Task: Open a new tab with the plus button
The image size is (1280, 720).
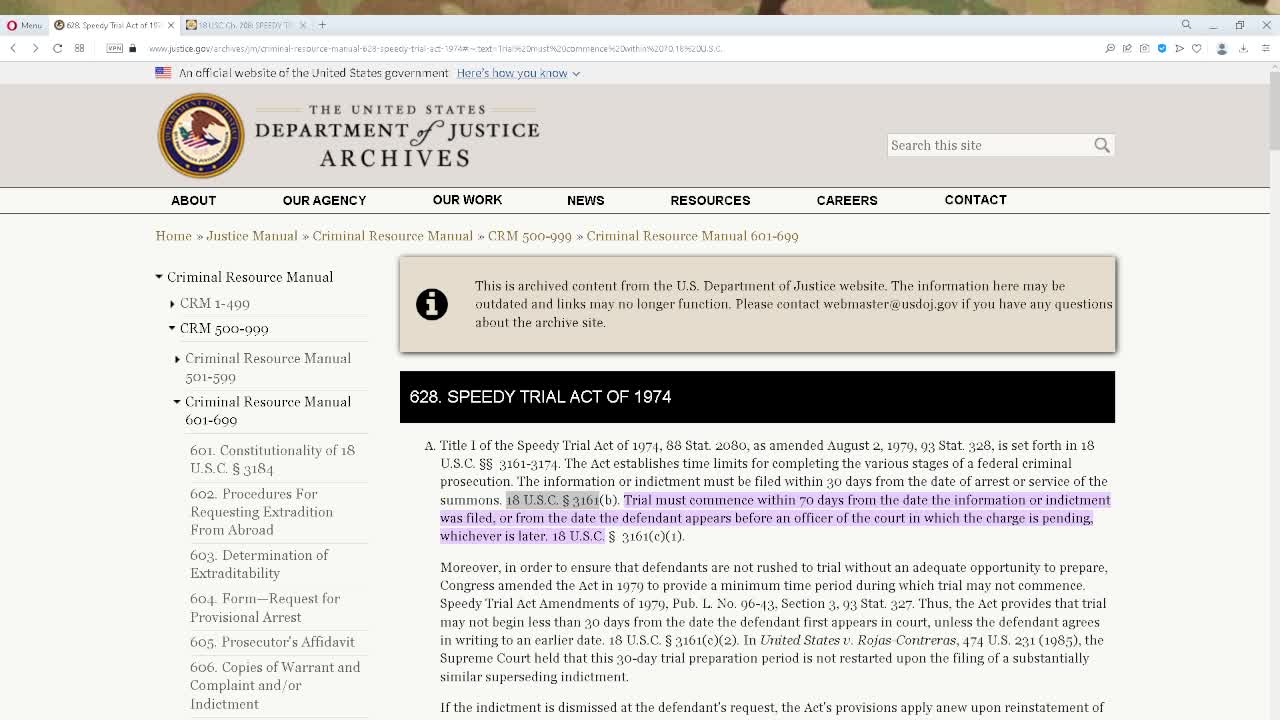Action: pyautogui.click(x=321, y=25)
